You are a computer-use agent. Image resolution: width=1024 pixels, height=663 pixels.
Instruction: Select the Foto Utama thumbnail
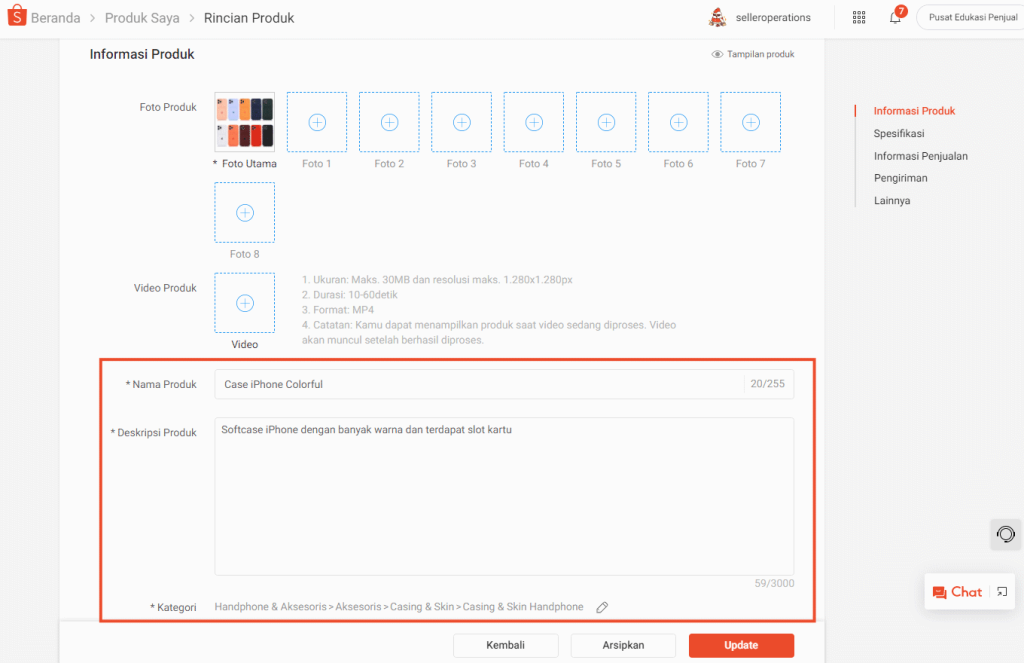pos(244,122)
